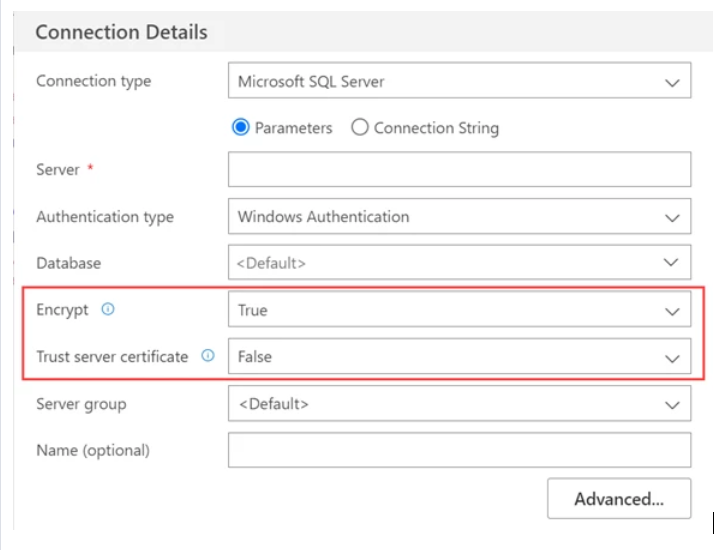
Task: Click the Name (optional) text field
Action: [459, 450]
